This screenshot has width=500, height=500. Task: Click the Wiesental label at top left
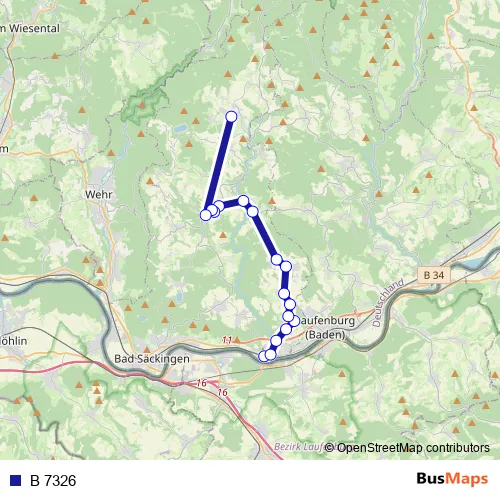pyautogui.click(x=32, y=29)
